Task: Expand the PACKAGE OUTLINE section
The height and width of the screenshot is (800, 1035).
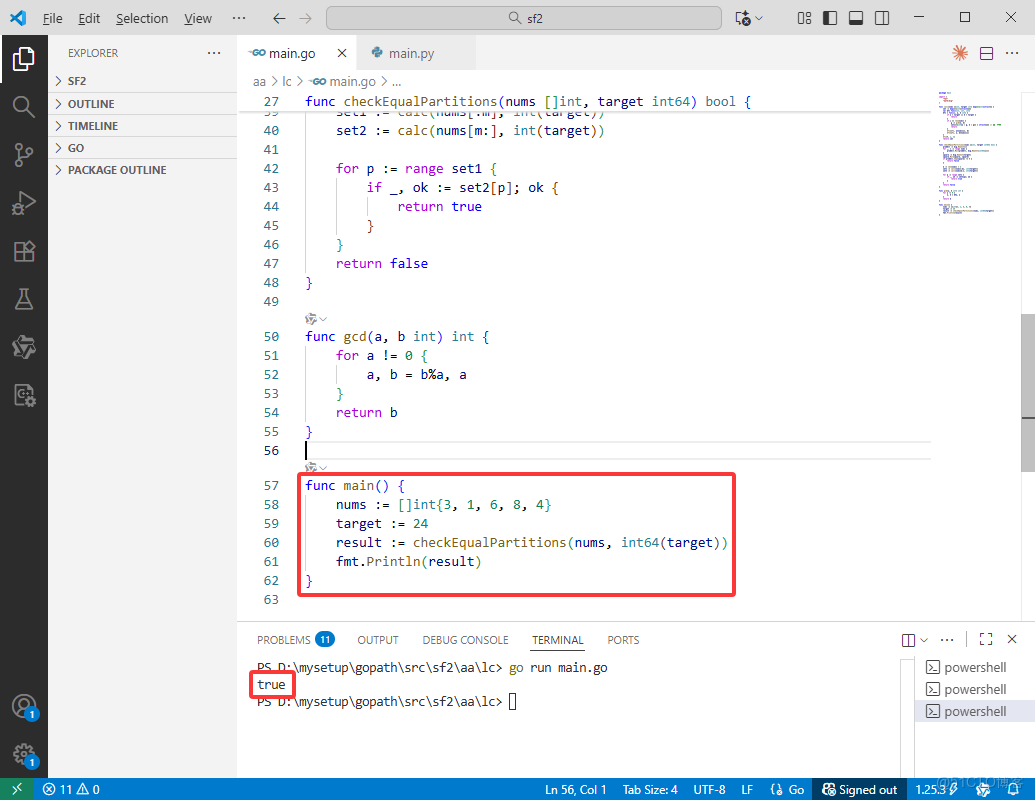Action: pos(143,170)
